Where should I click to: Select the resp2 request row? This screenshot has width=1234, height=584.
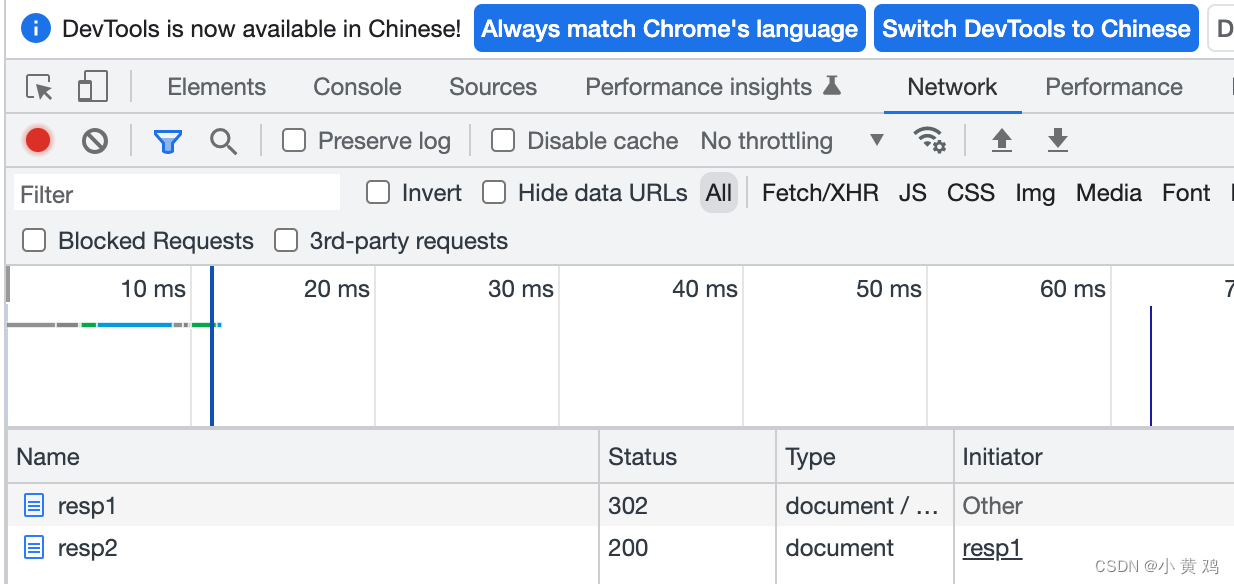click(620, 548)
